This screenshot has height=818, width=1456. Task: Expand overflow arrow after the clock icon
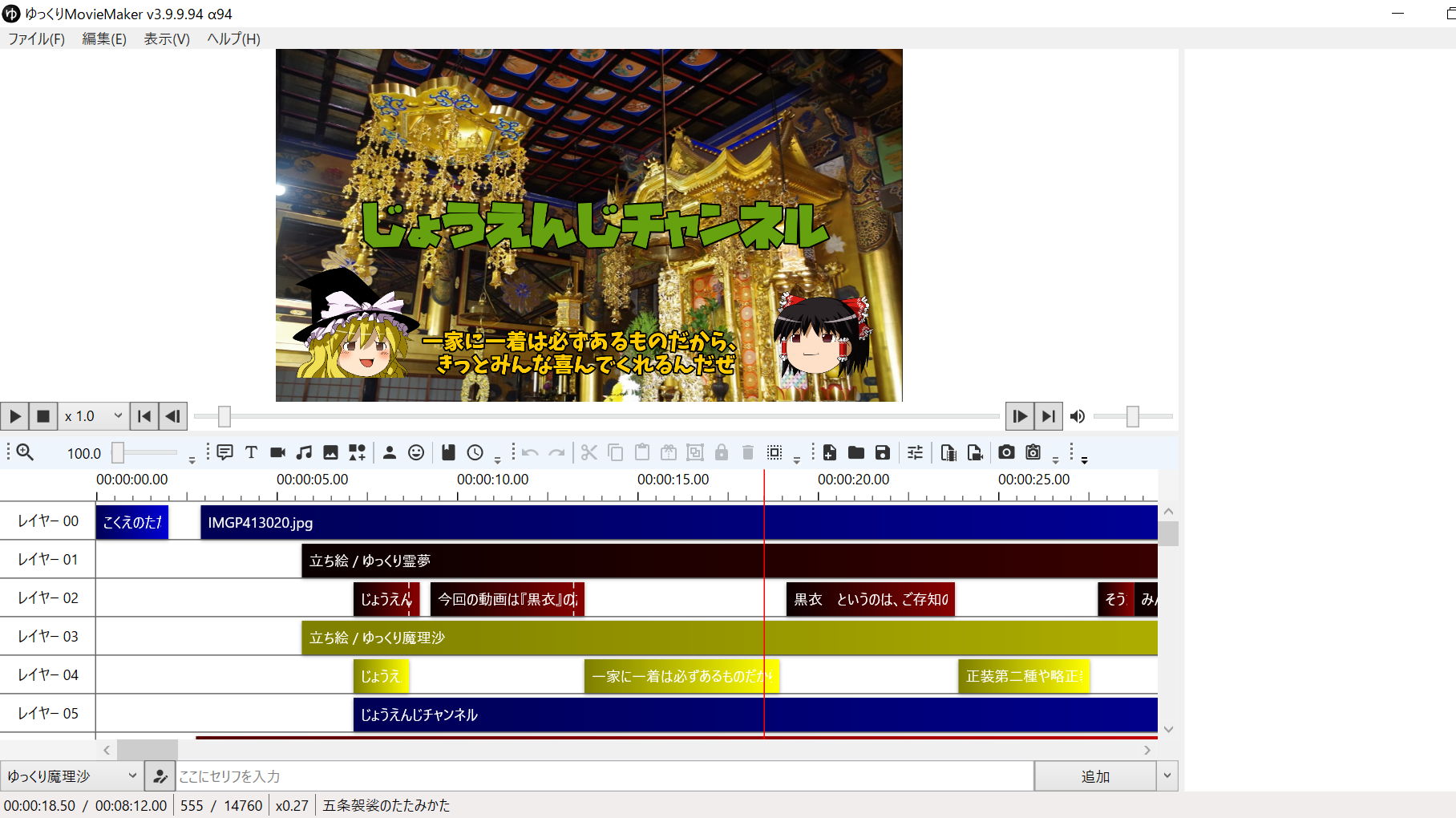497,460
